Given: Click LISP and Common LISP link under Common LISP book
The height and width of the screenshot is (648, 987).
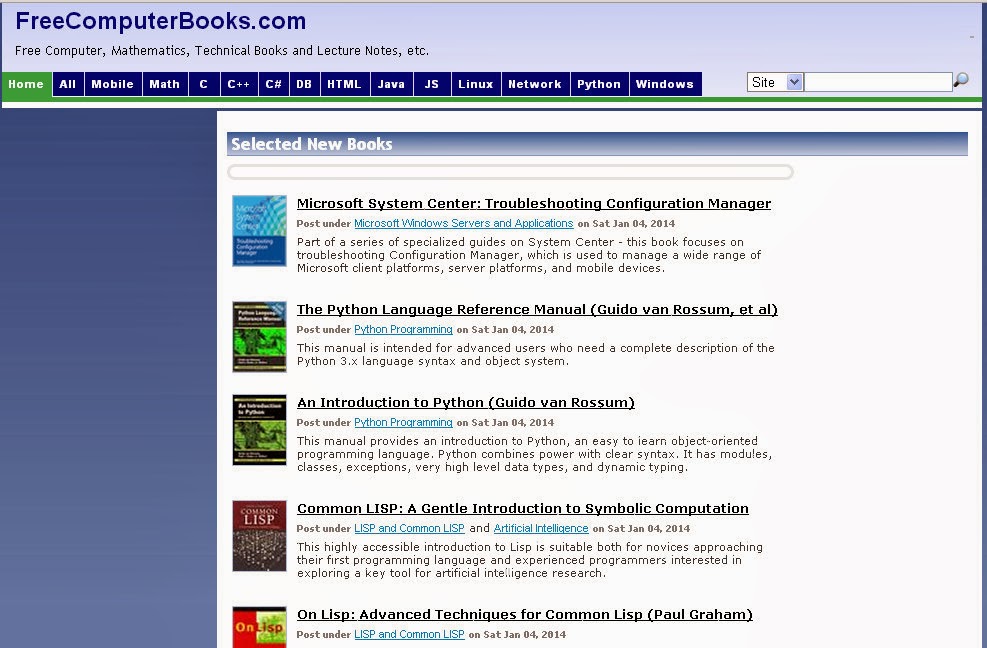Looking at the screenshot, I should coord(409,528).
